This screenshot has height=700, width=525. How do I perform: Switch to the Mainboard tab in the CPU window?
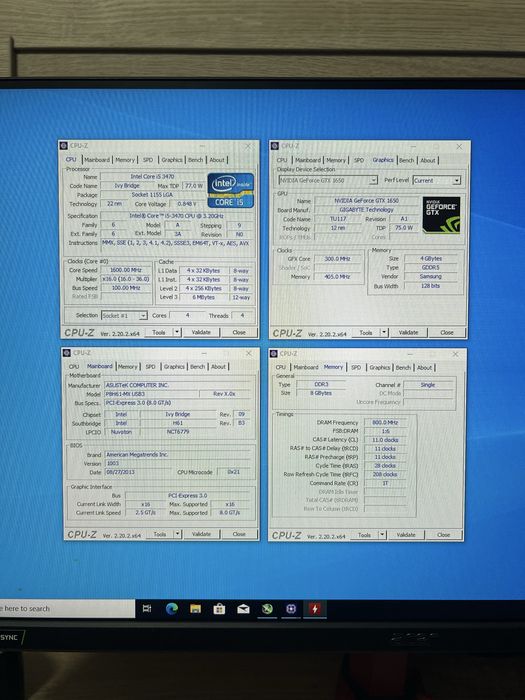(x=97, y=160)
